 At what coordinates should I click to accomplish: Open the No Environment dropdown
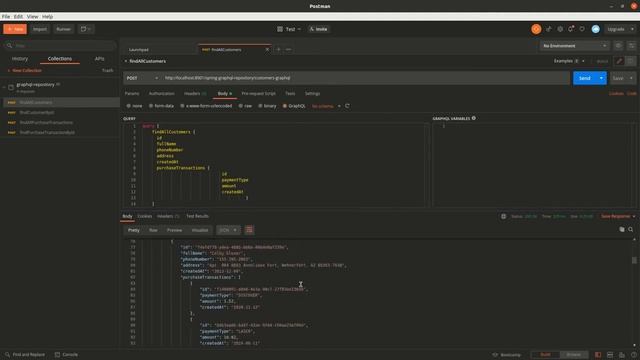coord(575,46)
